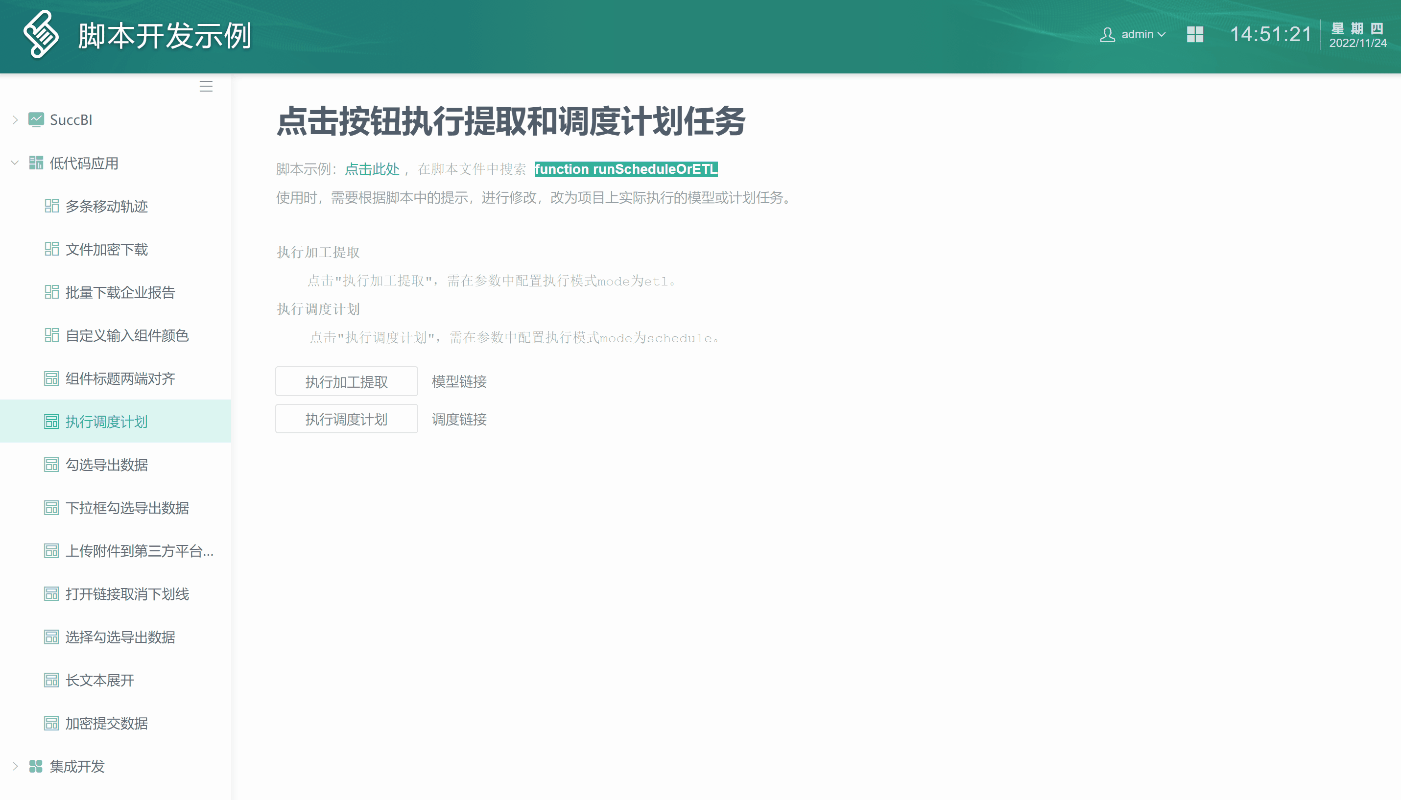This screenshot has width=1401, height=800.
Task: Collapse the 低代码应用 tree node
Action: pos(14,162)
